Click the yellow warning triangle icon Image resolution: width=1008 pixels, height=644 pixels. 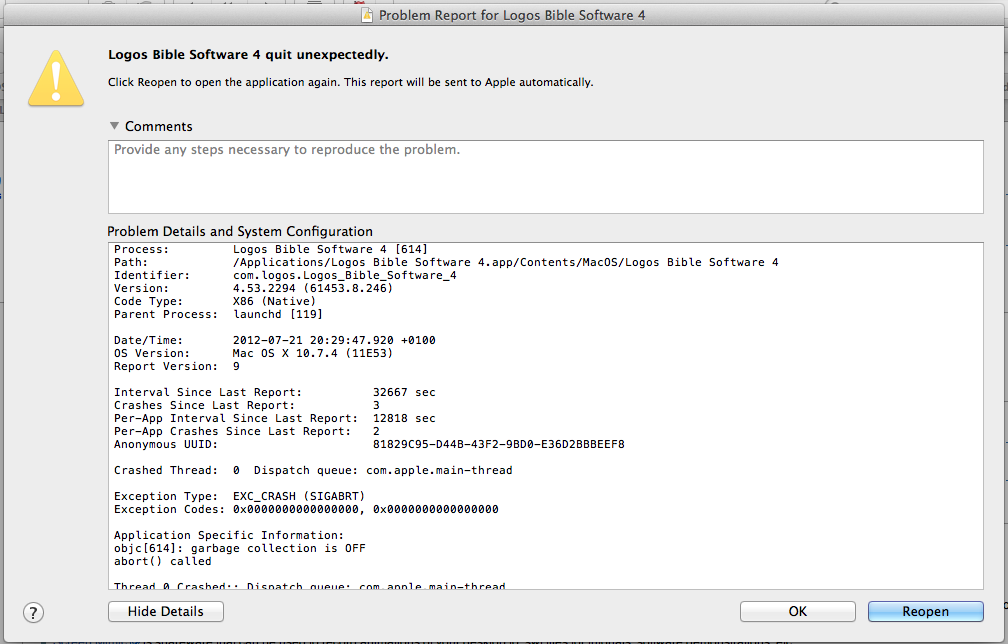click(x=56, y=78)
